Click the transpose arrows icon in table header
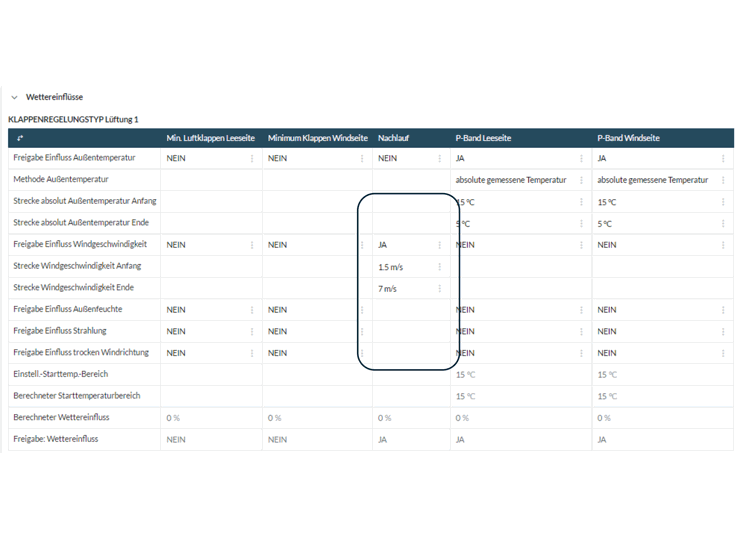The image size is (738, 539). coord(20,138)
